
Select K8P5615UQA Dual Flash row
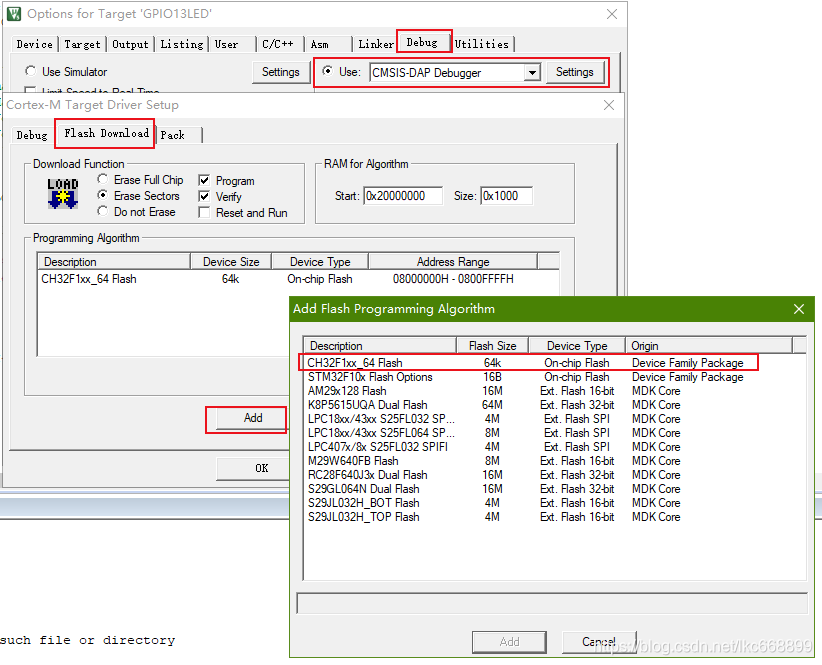[555, 405]
